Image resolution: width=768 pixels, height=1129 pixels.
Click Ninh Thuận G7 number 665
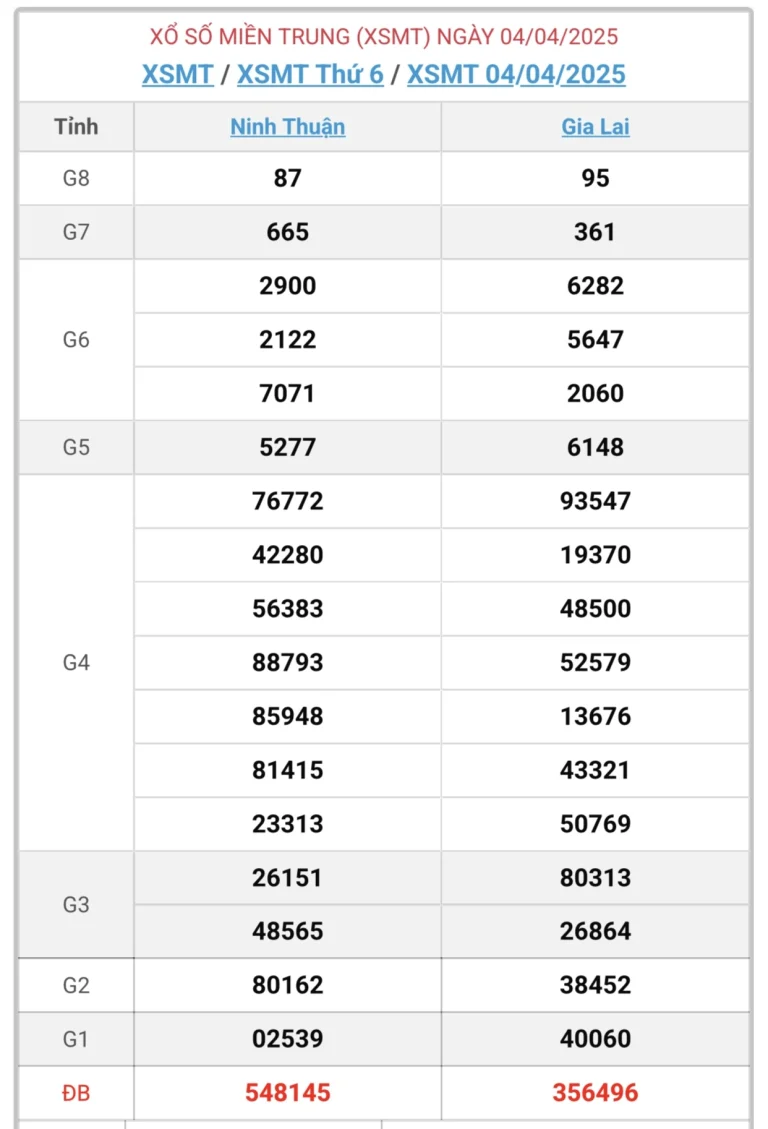point(287,232)
